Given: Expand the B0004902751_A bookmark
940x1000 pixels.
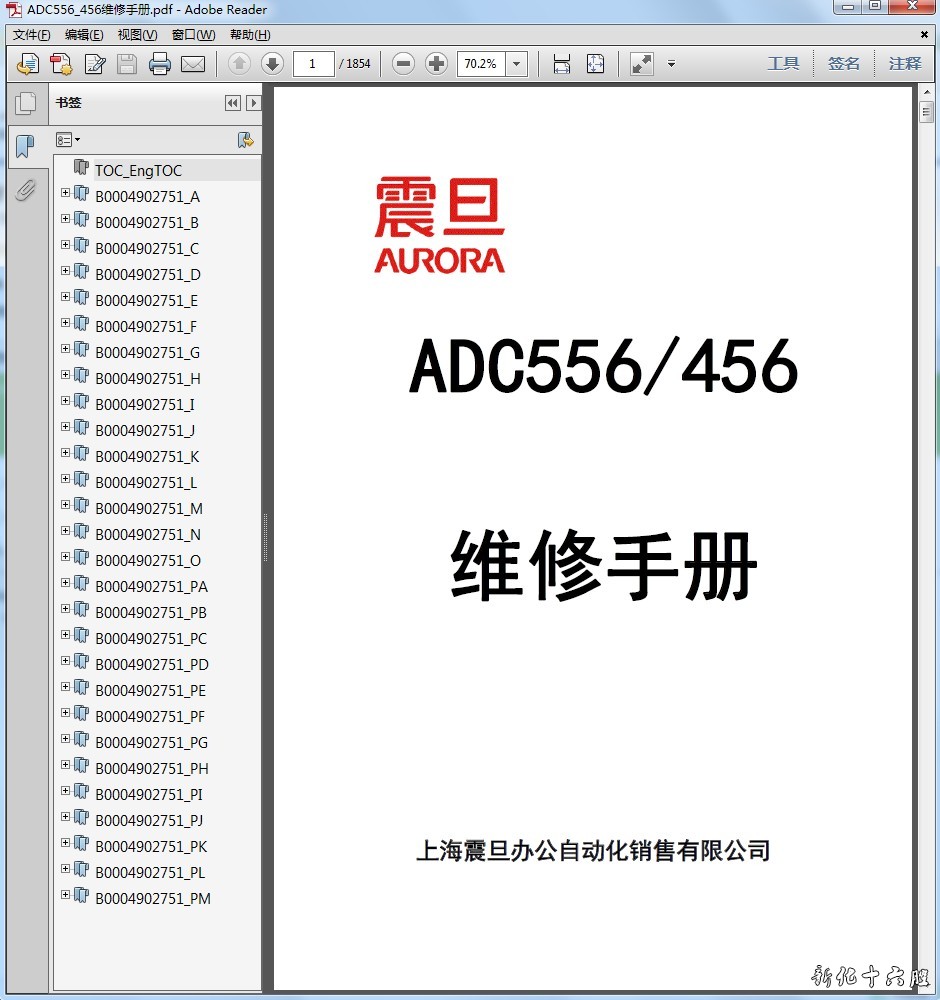Looking at the screenshot, I should 65,192.
